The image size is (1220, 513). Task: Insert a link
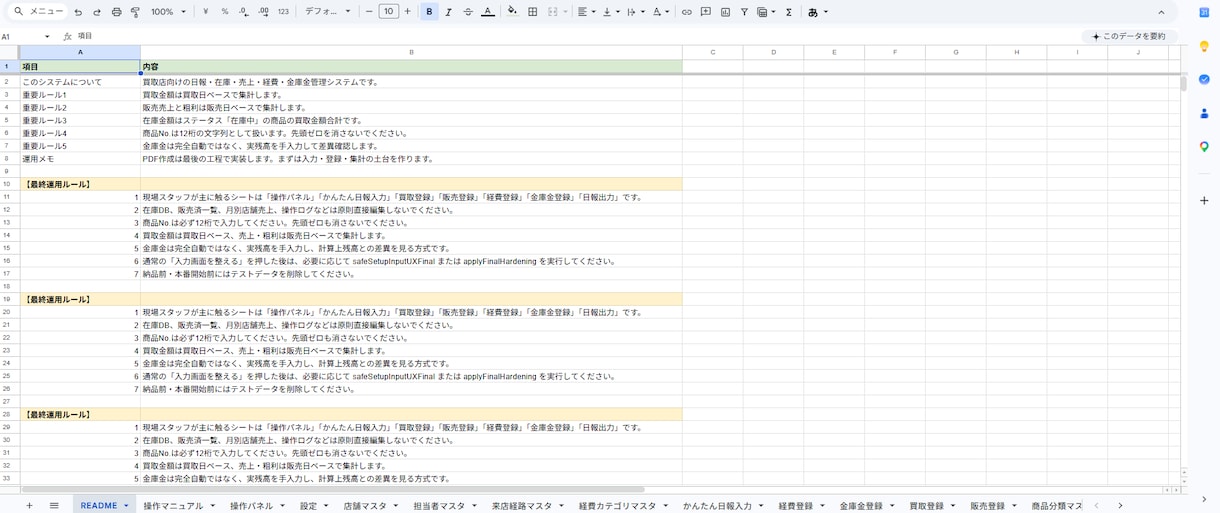(x=686, y=12)
